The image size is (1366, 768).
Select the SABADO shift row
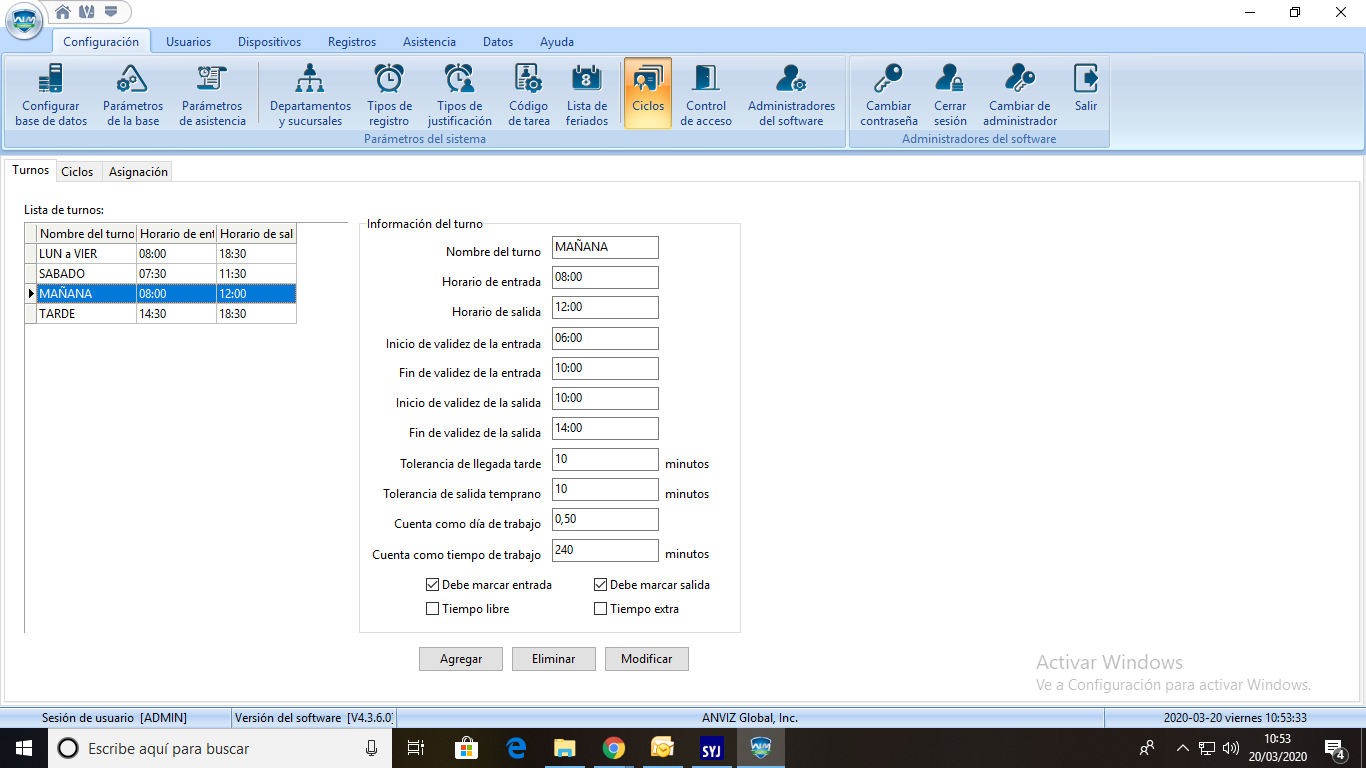point(160,274)
